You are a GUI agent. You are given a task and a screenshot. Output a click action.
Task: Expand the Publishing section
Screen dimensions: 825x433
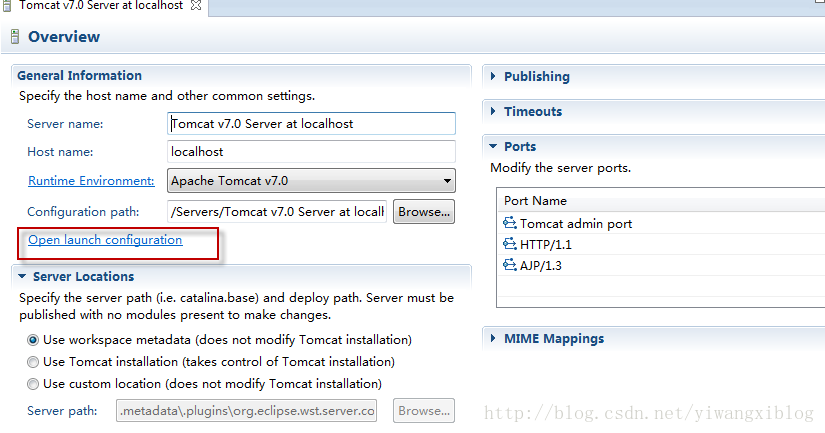(493, 76)
